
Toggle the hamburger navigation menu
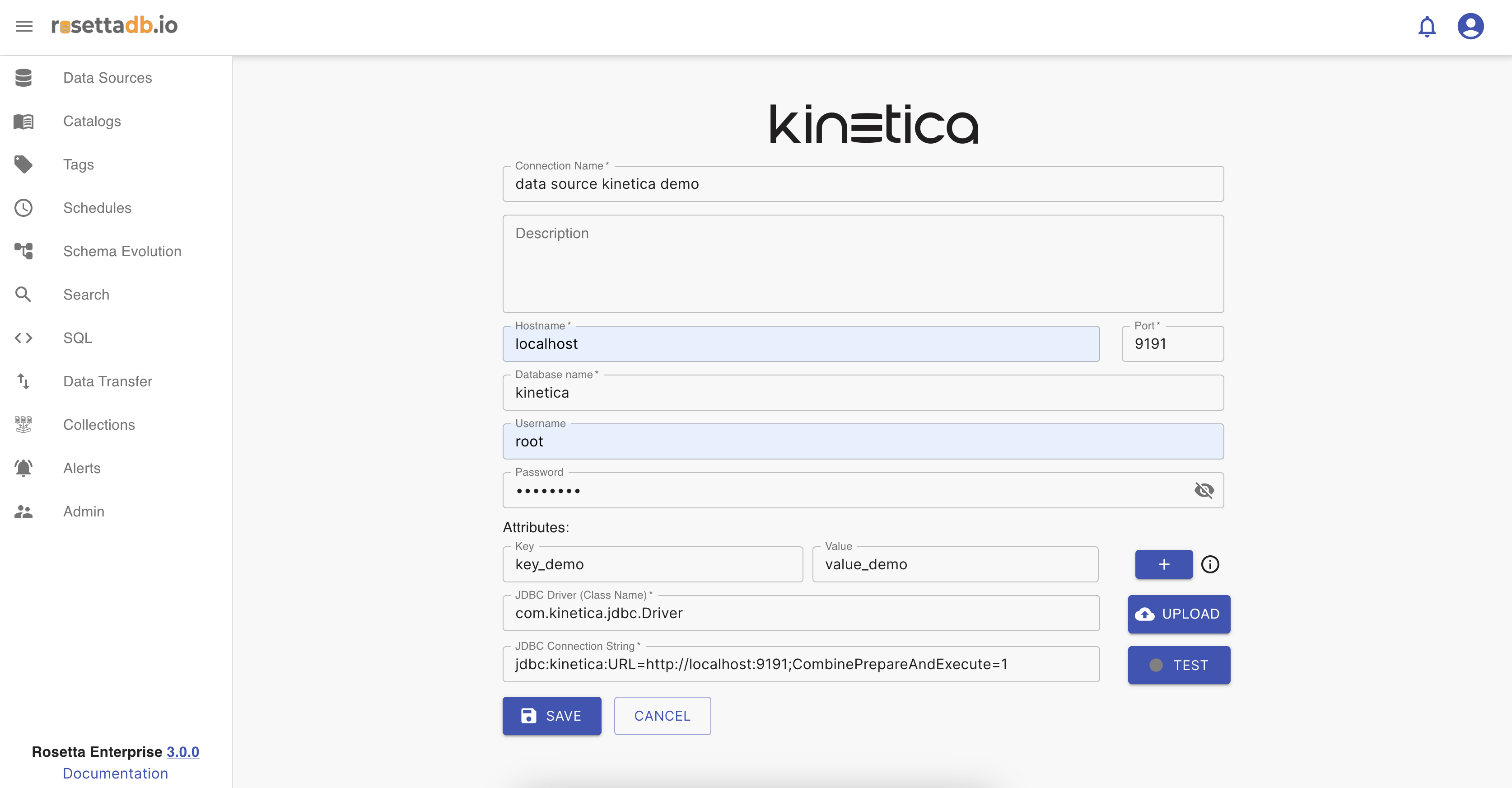click(x=24, y=26)
